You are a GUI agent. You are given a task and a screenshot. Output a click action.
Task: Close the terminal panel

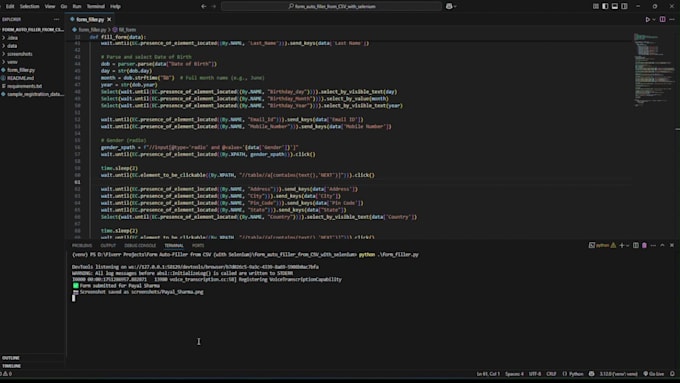[x=672, y=246]
